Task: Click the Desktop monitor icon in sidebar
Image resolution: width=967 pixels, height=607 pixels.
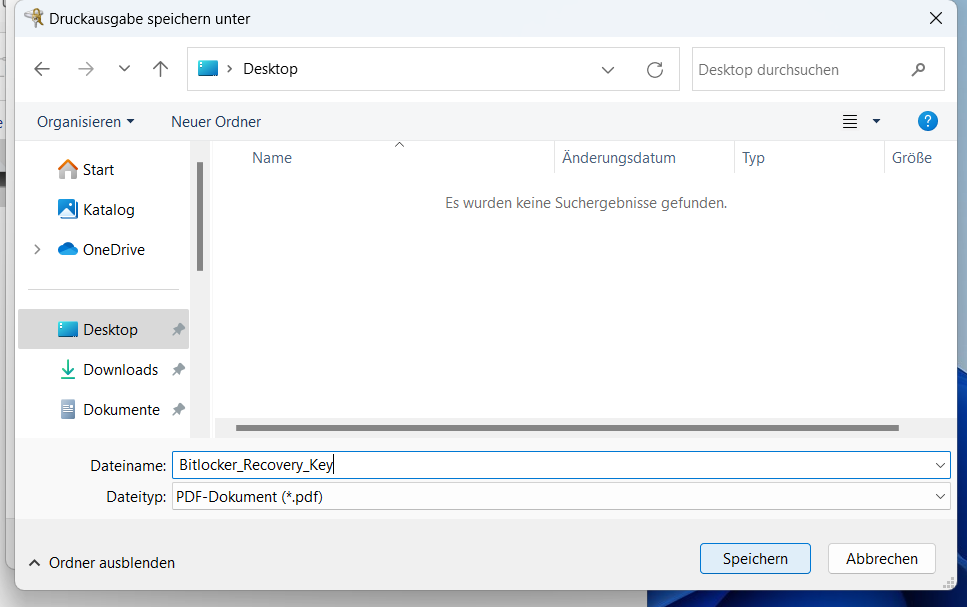Action: [x=68, y=329]
